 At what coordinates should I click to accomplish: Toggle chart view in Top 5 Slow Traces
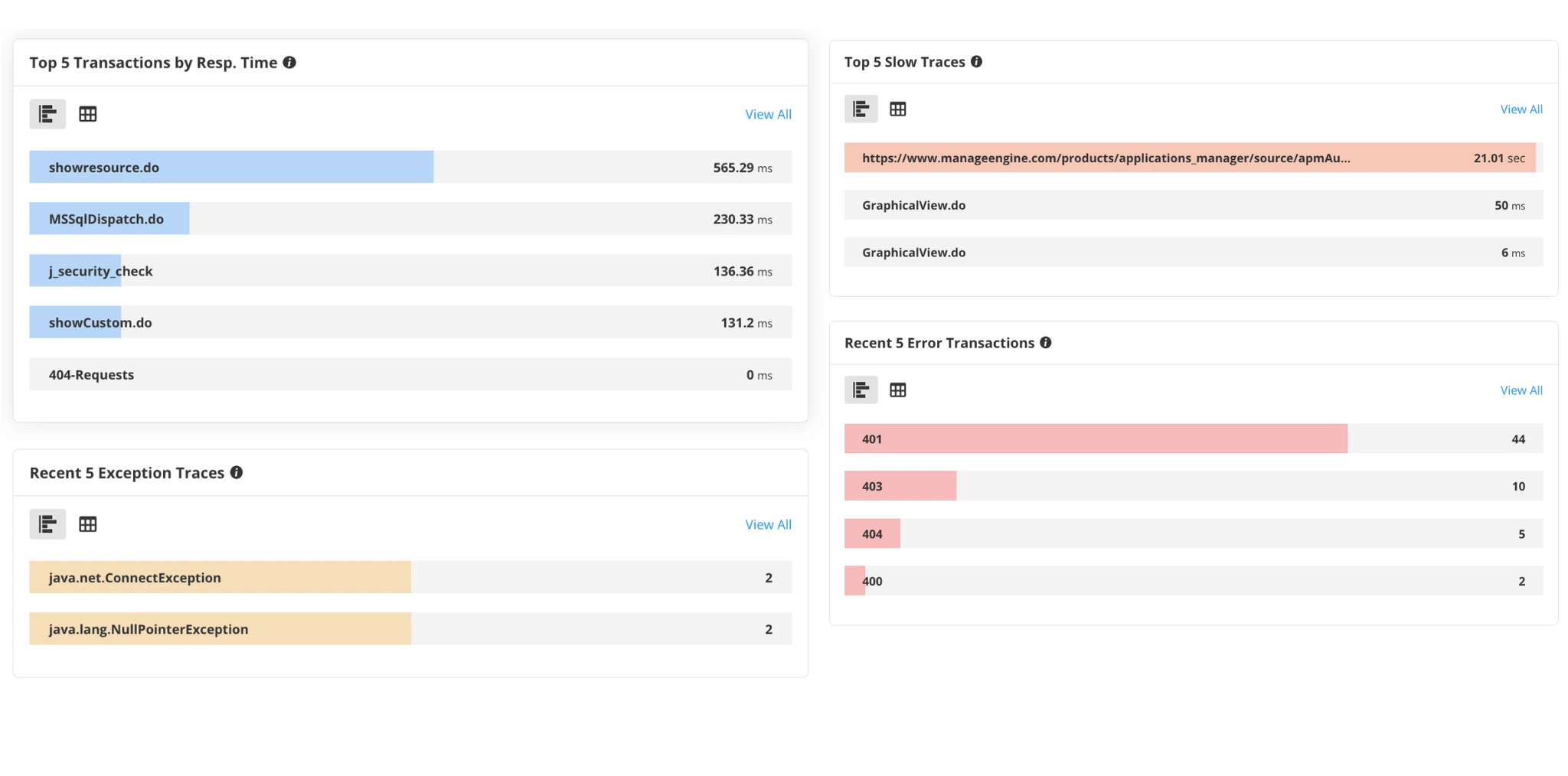pos(861,109)
